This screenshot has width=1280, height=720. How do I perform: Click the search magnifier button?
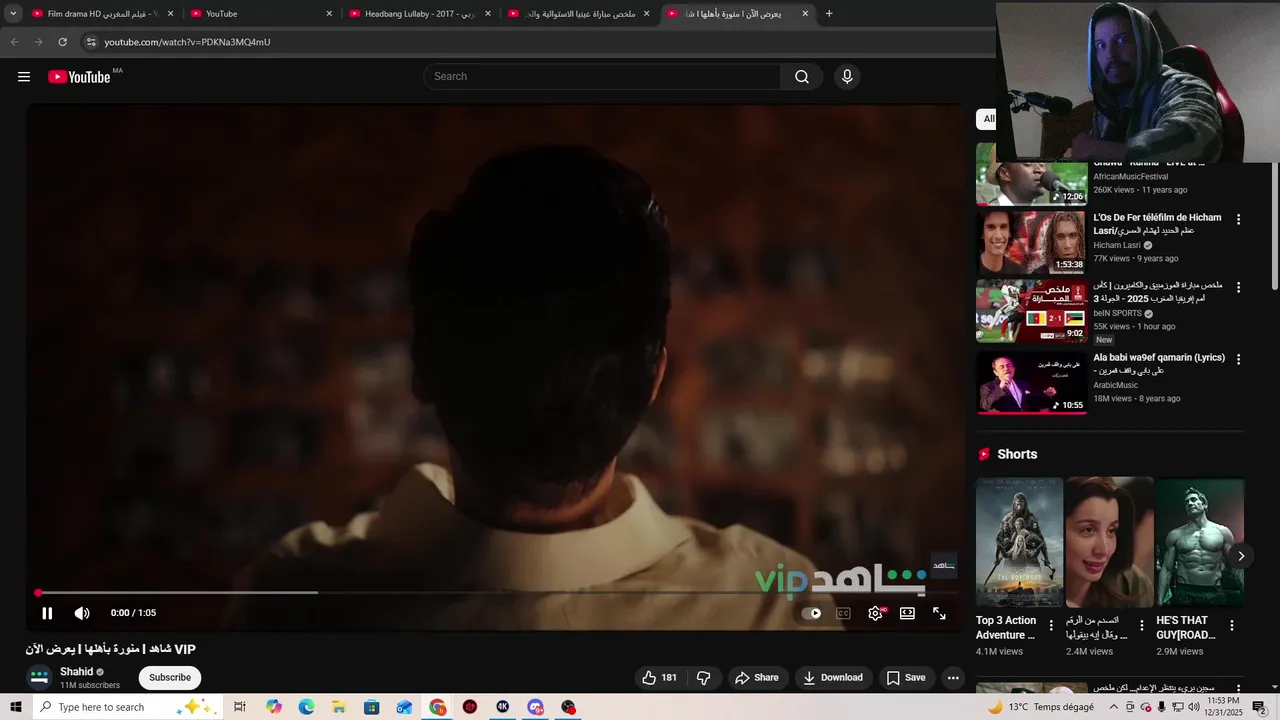pos(802,77)
